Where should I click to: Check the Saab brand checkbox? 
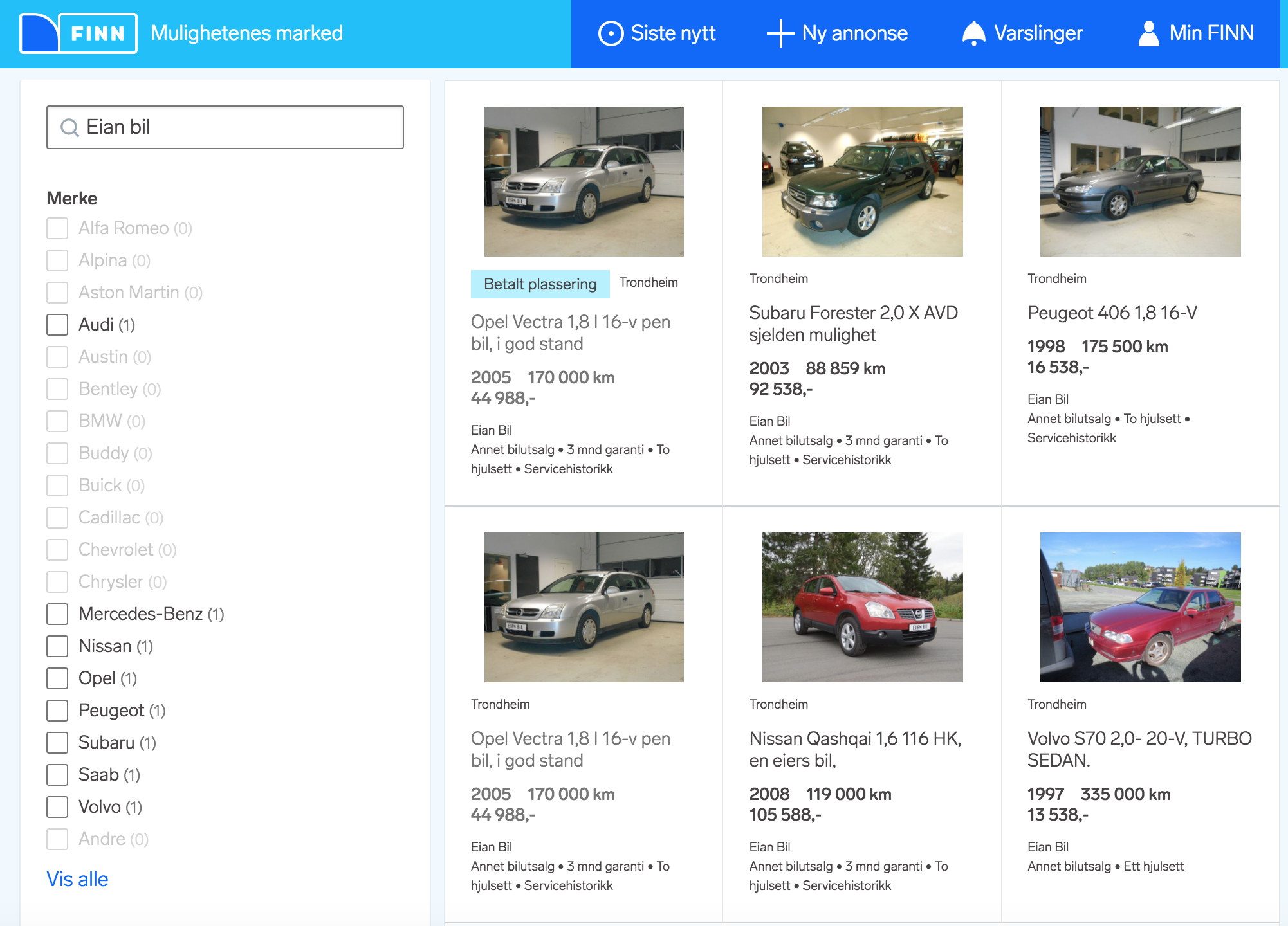[x=57, y=775]
